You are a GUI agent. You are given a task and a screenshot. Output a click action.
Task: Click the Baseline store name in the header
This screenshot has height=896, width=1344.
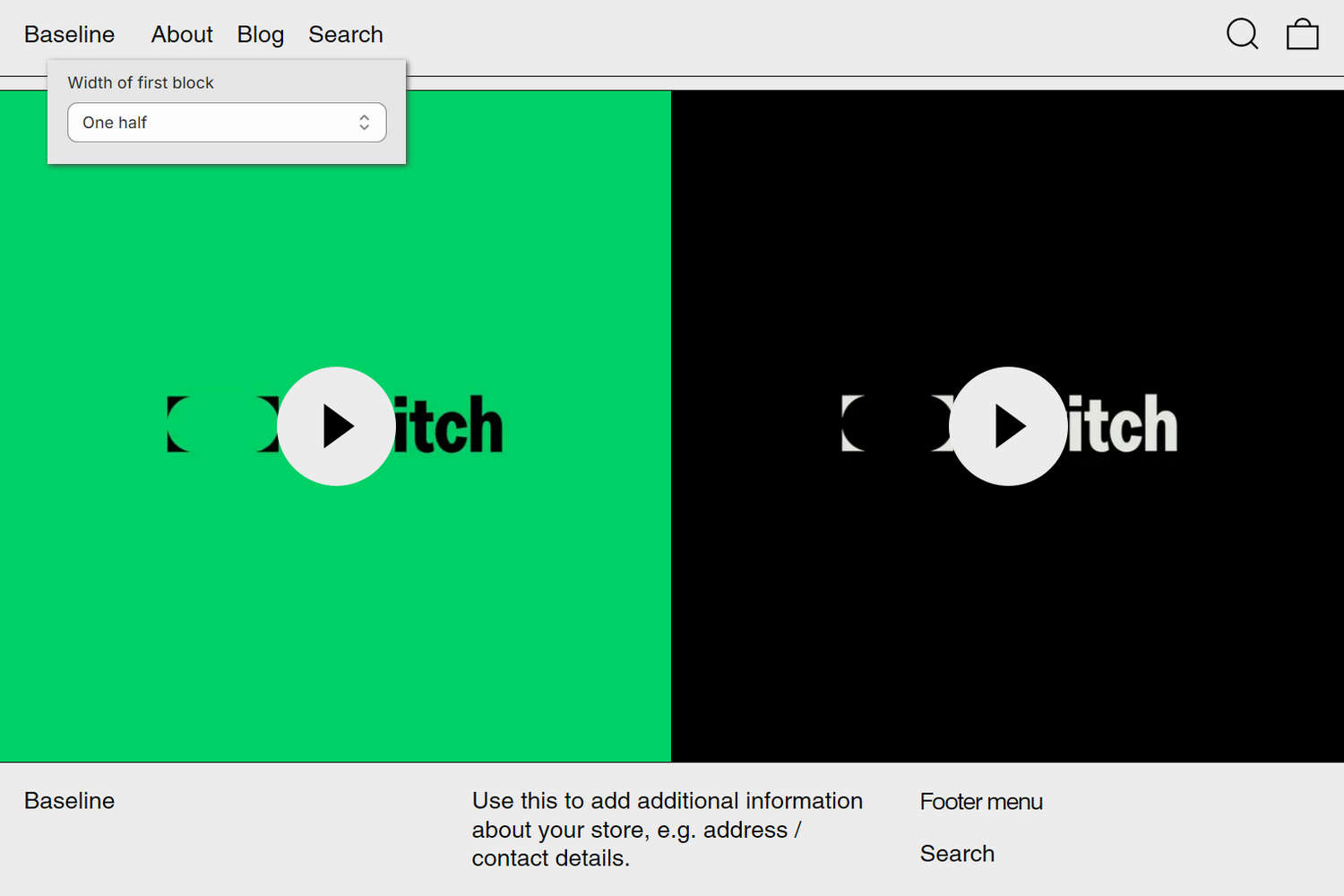click(68, 34)
